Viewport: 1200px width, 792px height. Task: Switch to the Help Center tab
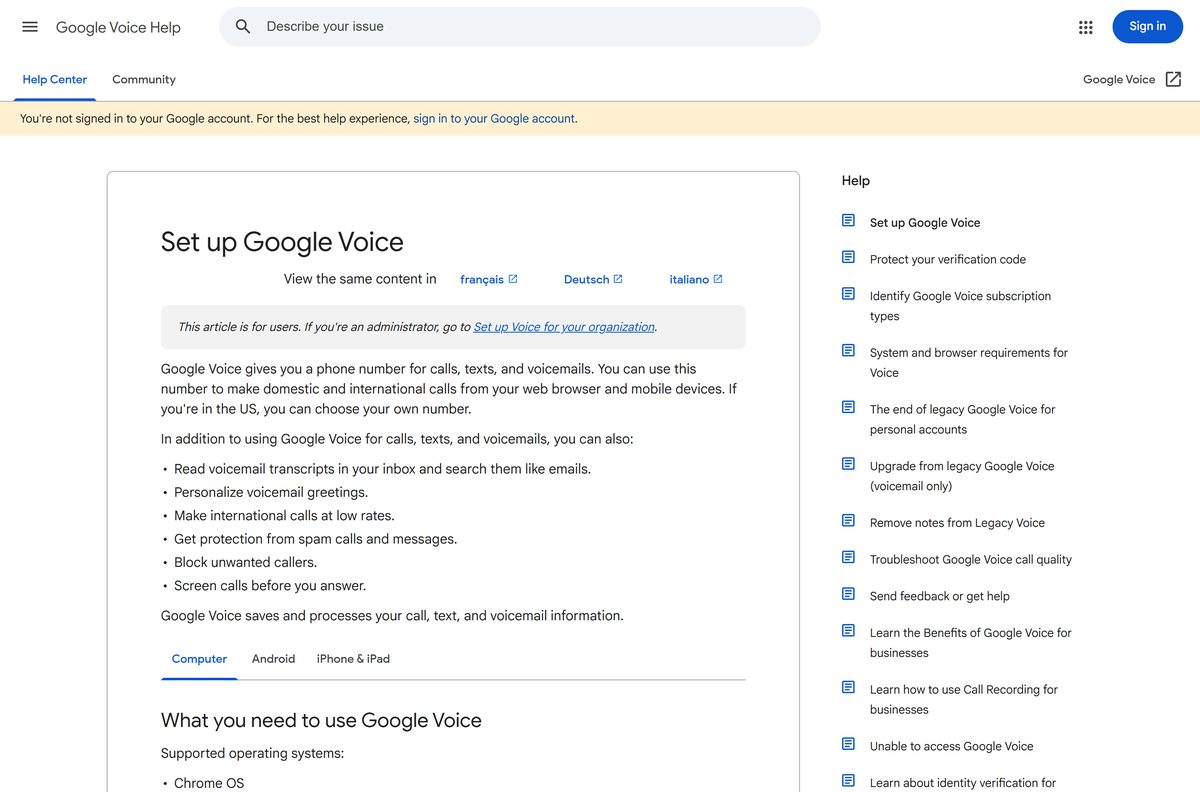click(x=55, y=80)
